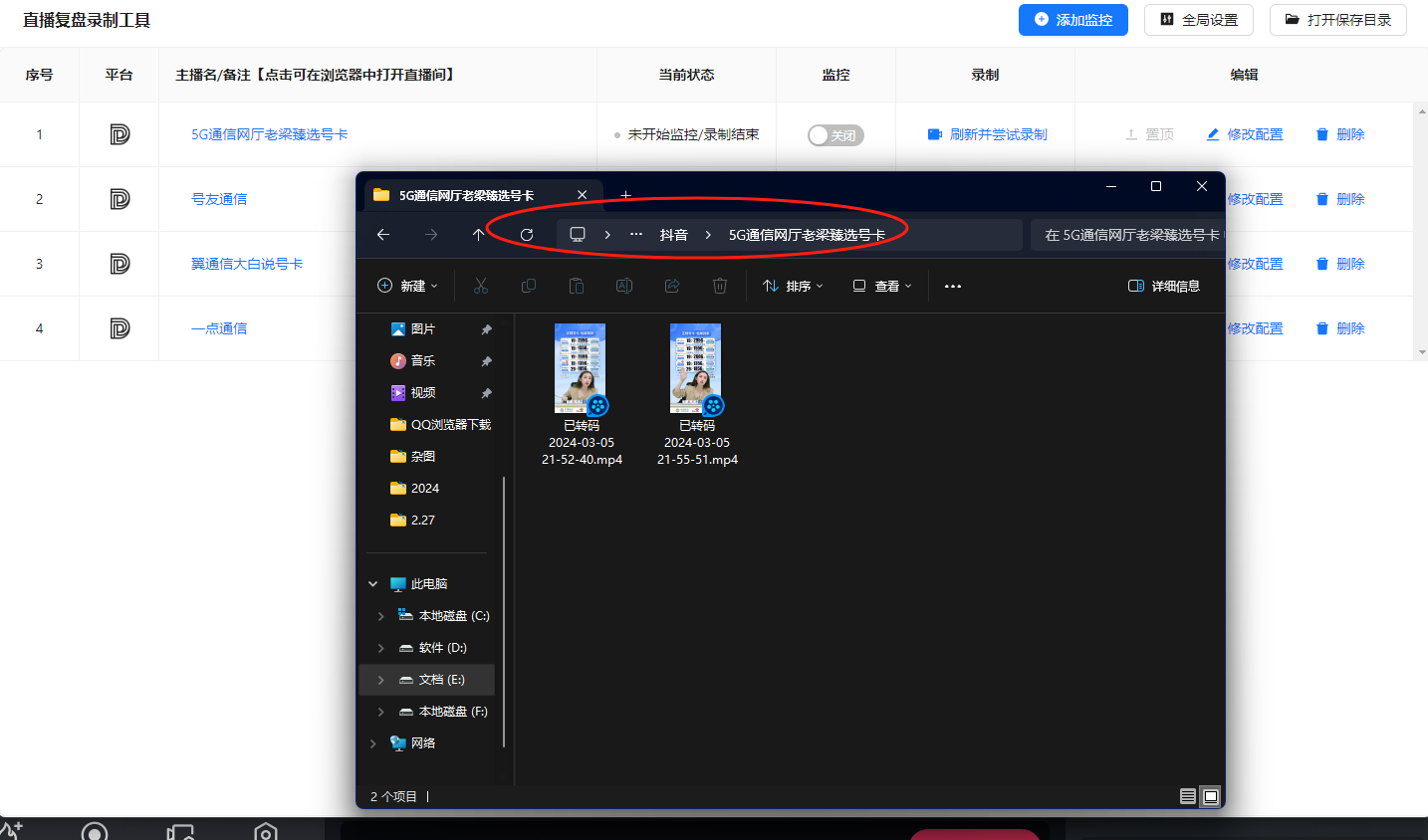
Task: Click the share icon in explorer toolbar
Action: pyautogui.click(x=672, y=286)
